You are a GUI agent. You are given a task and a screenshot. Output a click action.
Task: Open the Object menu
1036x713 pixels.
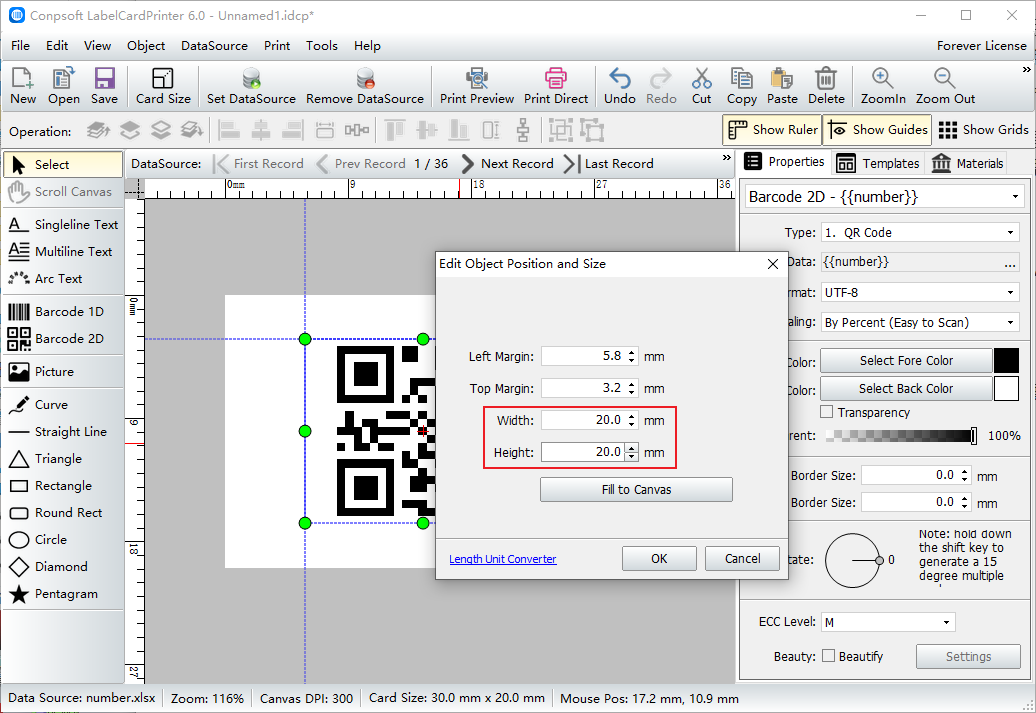pyautogui.click(x=146, y=46)
